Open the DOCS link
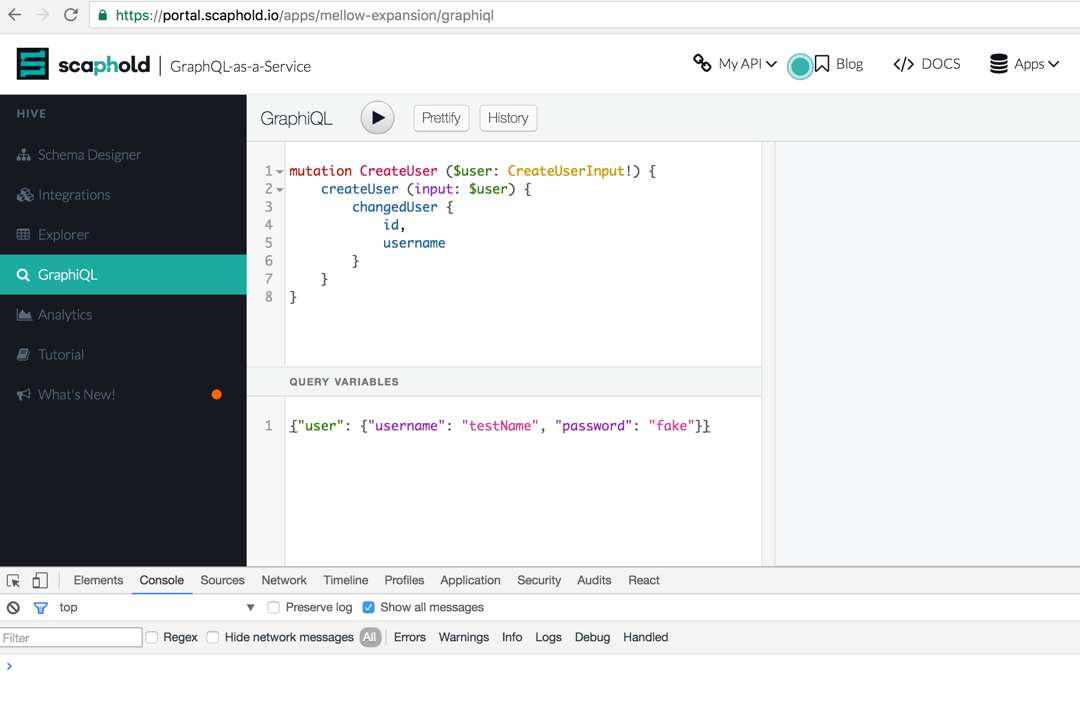Image resolution: width=1080 pixels, height=725 pixels. tap(926, 64)
